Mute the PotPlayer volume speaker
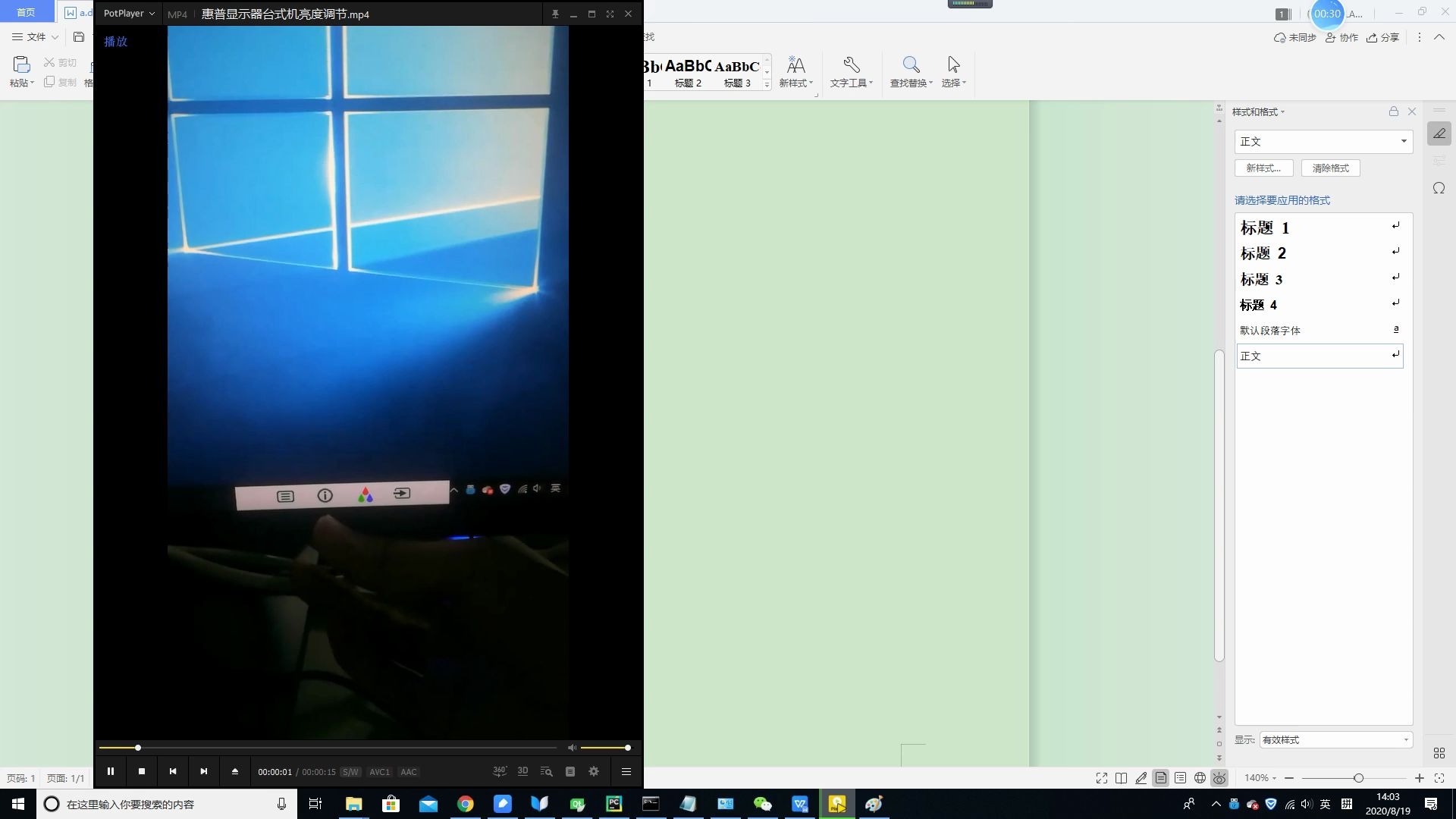 point(572,748)
